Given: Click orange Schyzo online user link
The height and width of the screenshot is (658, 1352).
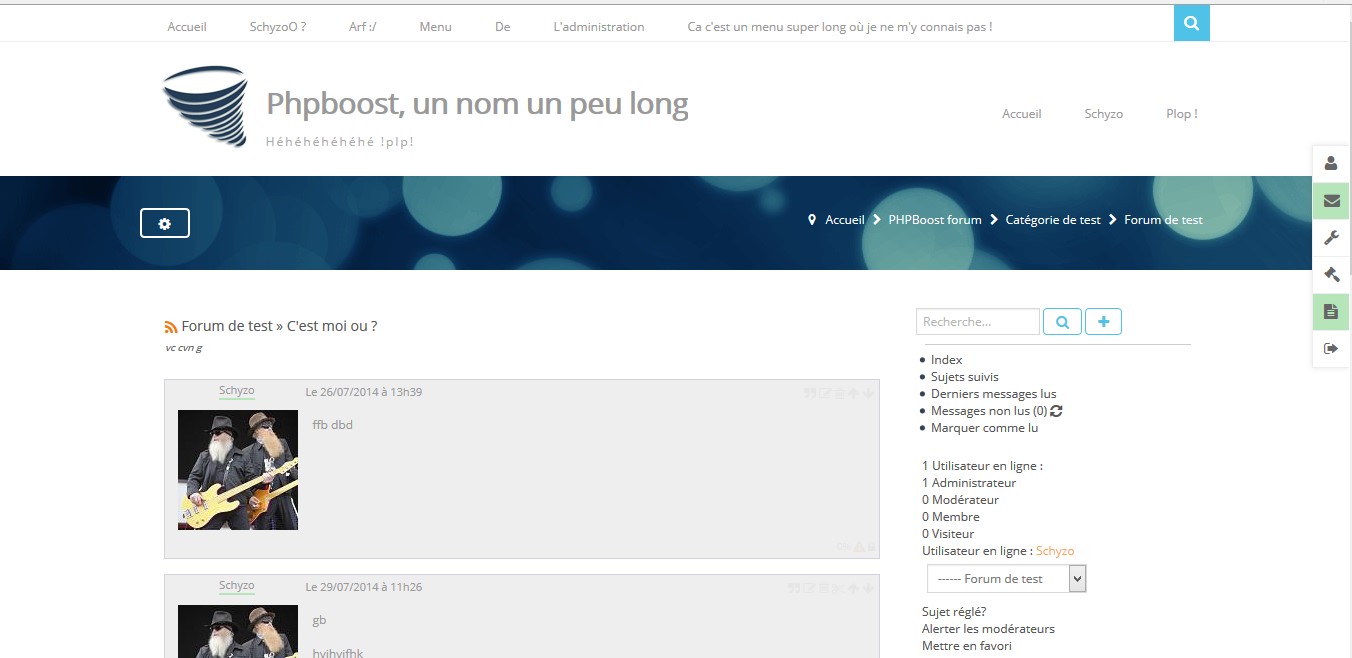Looking at the screenshot, I should [1055, 551].
